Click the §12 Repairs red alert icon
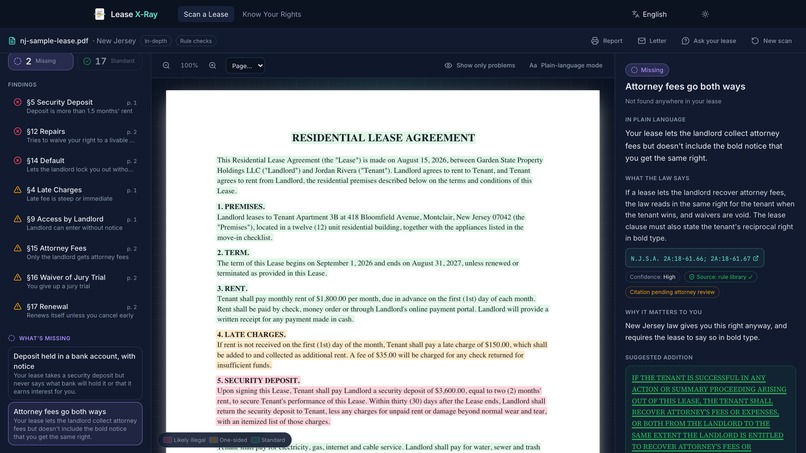 click(17, 131)
